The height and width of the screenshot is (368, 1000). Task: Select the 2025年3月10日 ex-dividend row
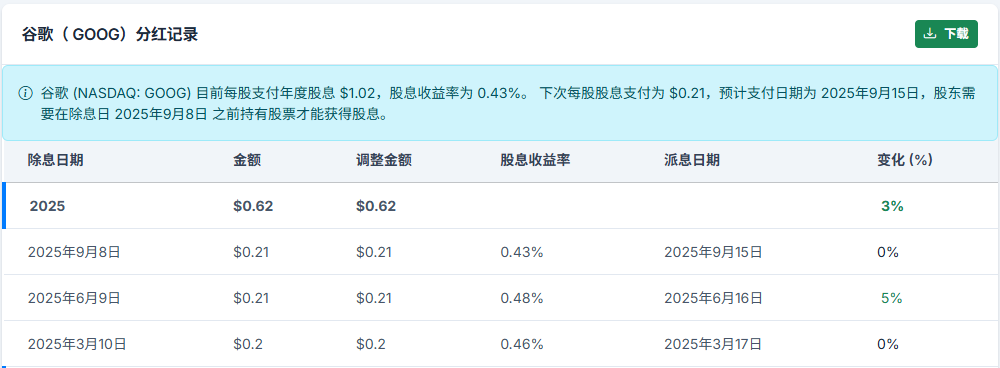coord(501,344)
